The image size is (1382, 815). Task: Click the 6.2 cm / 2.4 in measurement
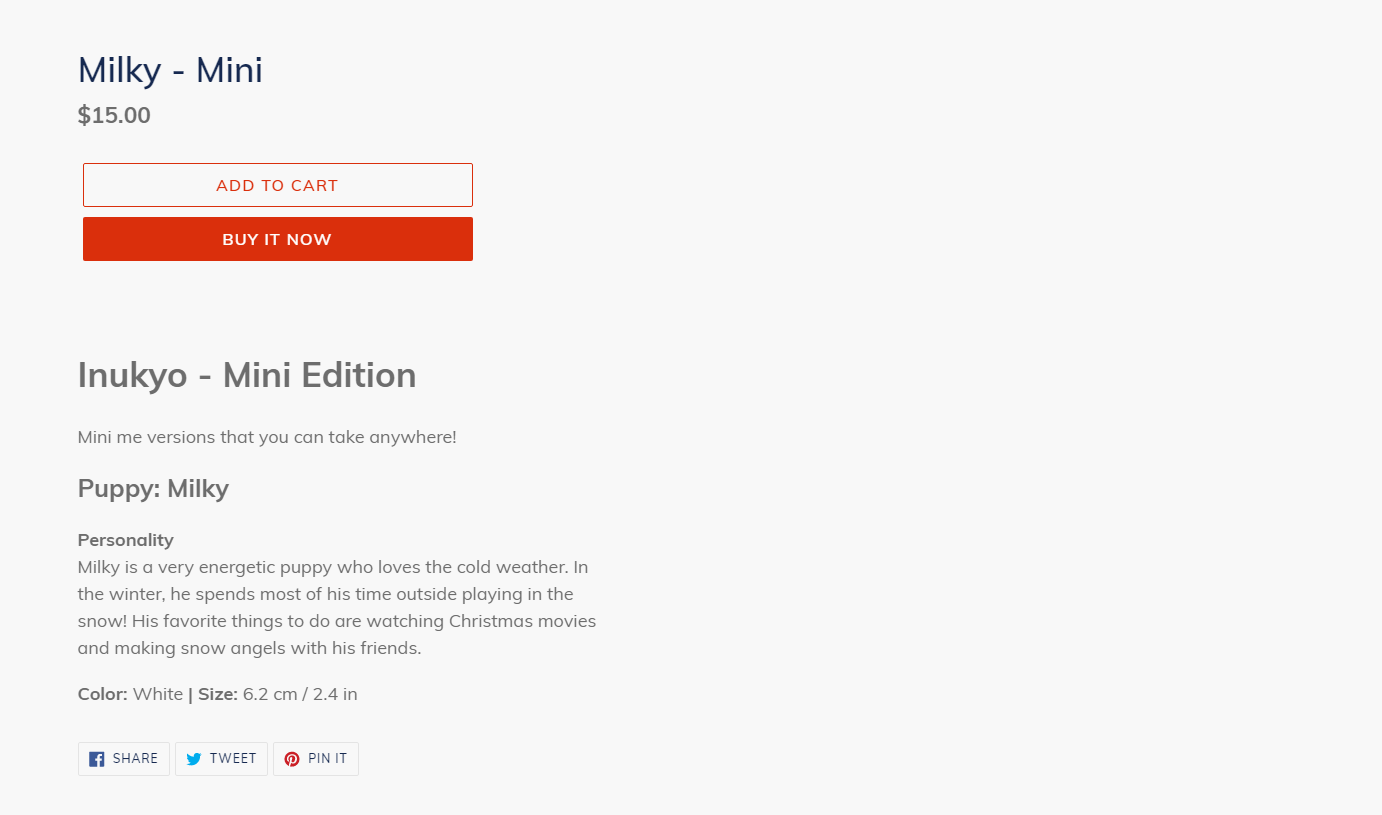tap(300, 694)
